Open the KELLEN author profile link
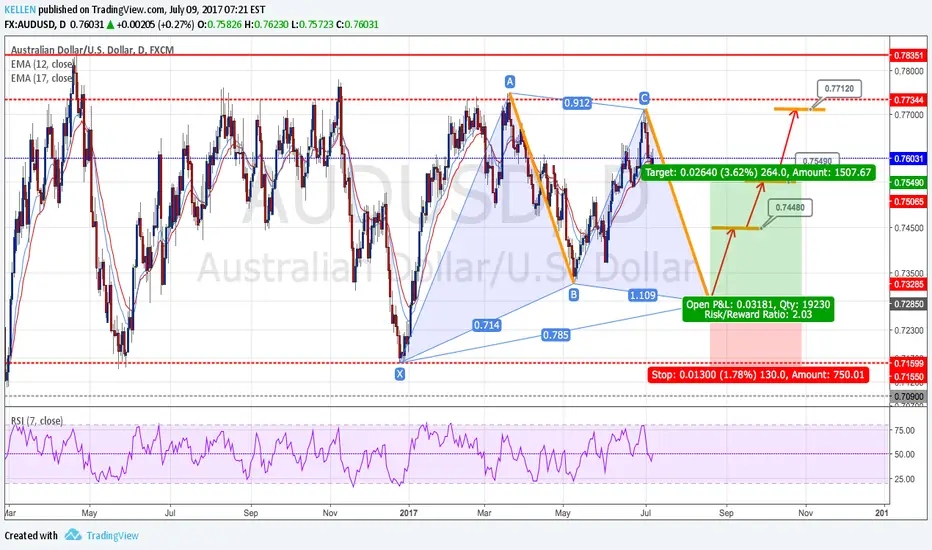932x550 pixels. [x=20, y=10]
